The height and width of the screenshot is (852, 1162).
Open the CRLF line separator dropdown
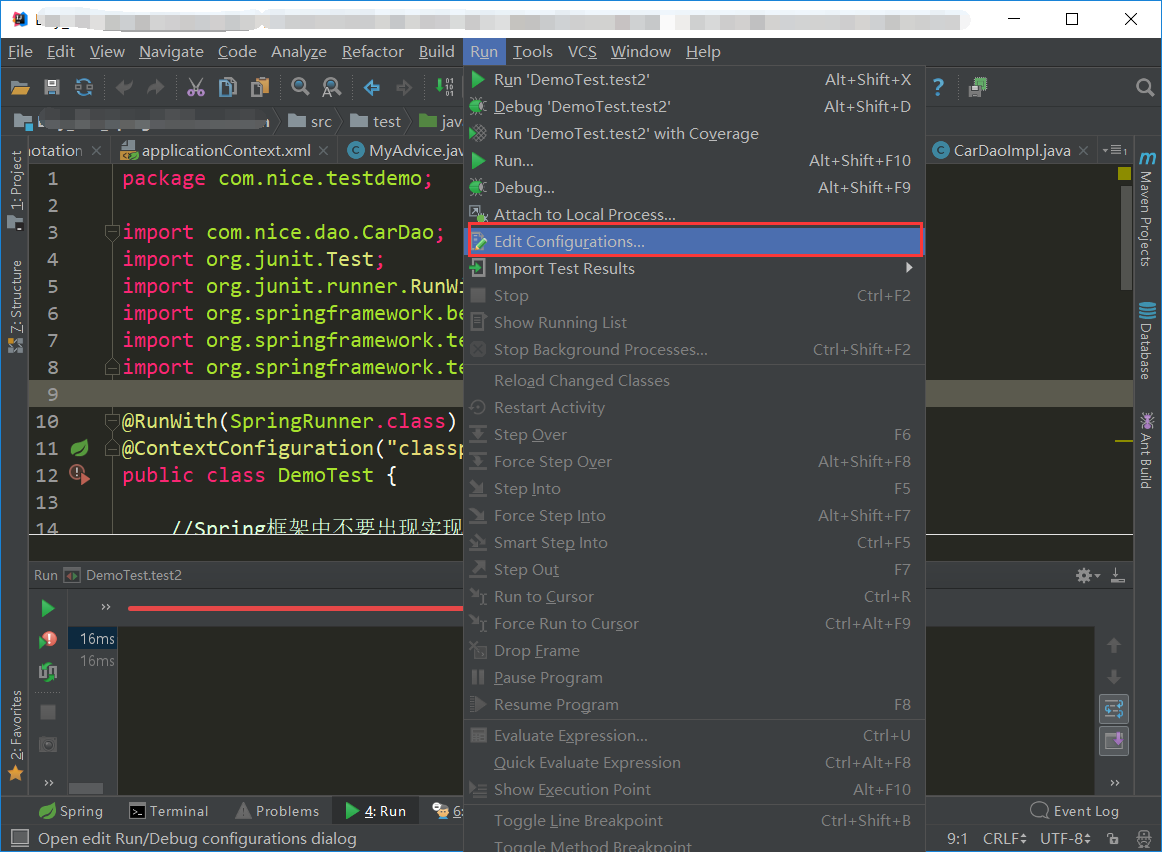tap(1004, 838)
